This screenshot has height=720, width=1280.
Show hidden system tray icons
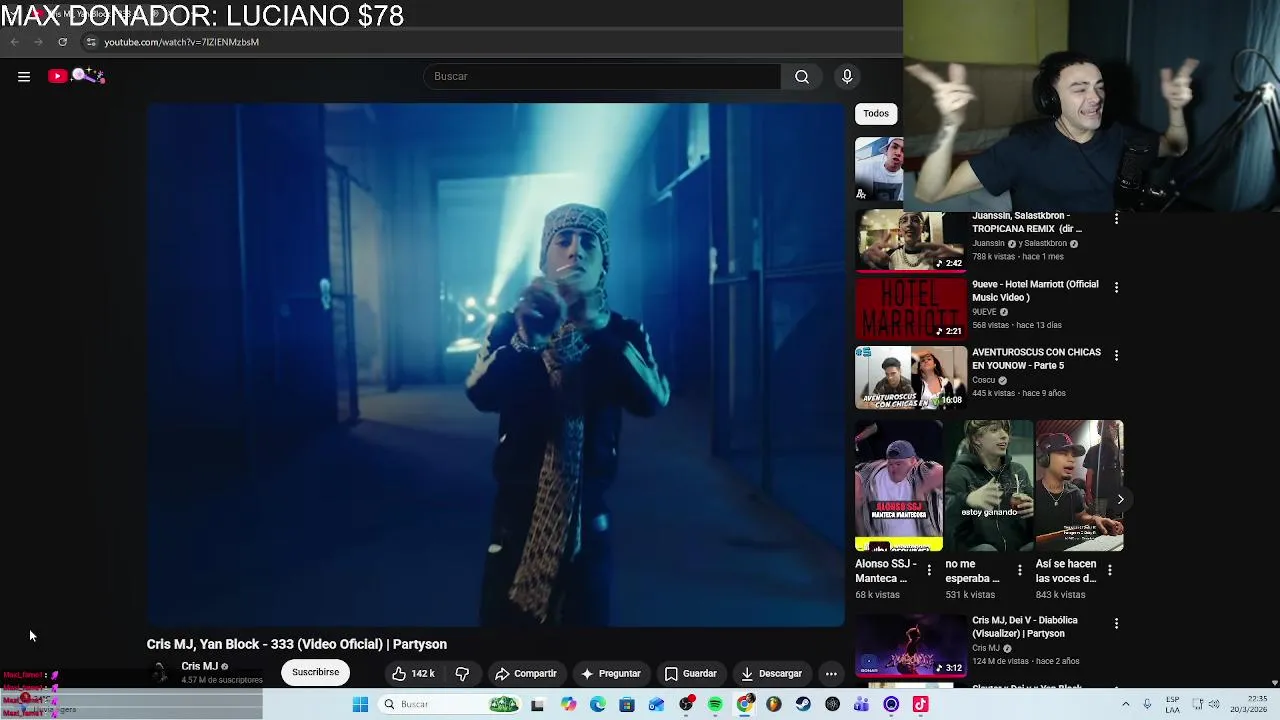tap(1125, 705)
